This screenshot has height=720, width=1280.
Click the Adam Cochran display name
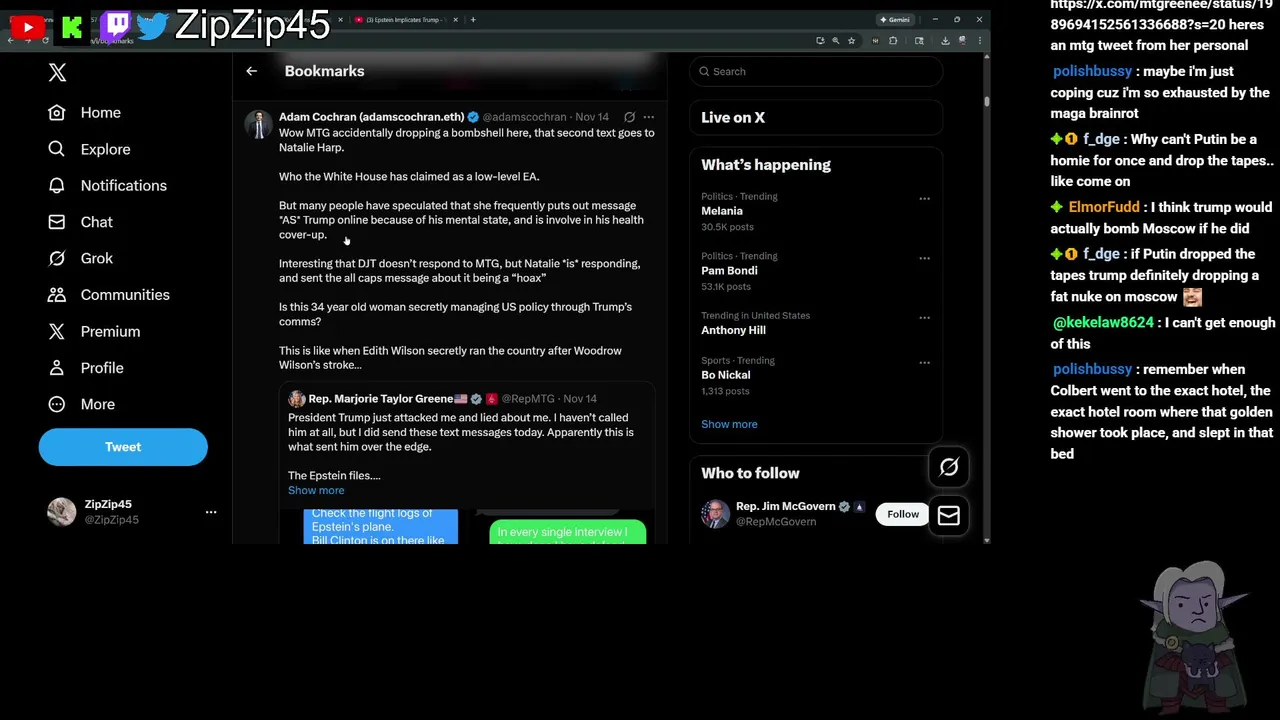[x=371, y=117]
